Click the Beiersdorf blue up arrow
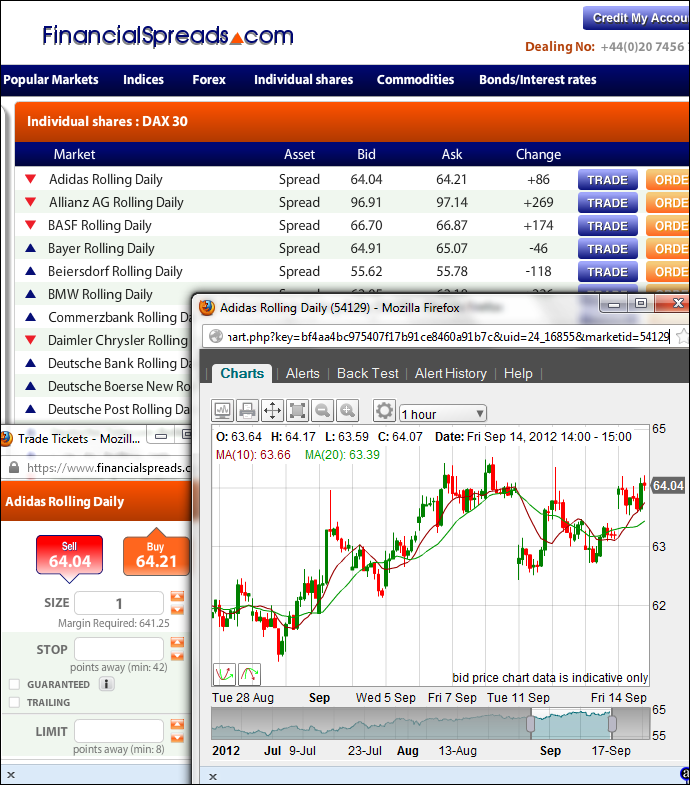 pyautogui.click(x=31, y=271)
